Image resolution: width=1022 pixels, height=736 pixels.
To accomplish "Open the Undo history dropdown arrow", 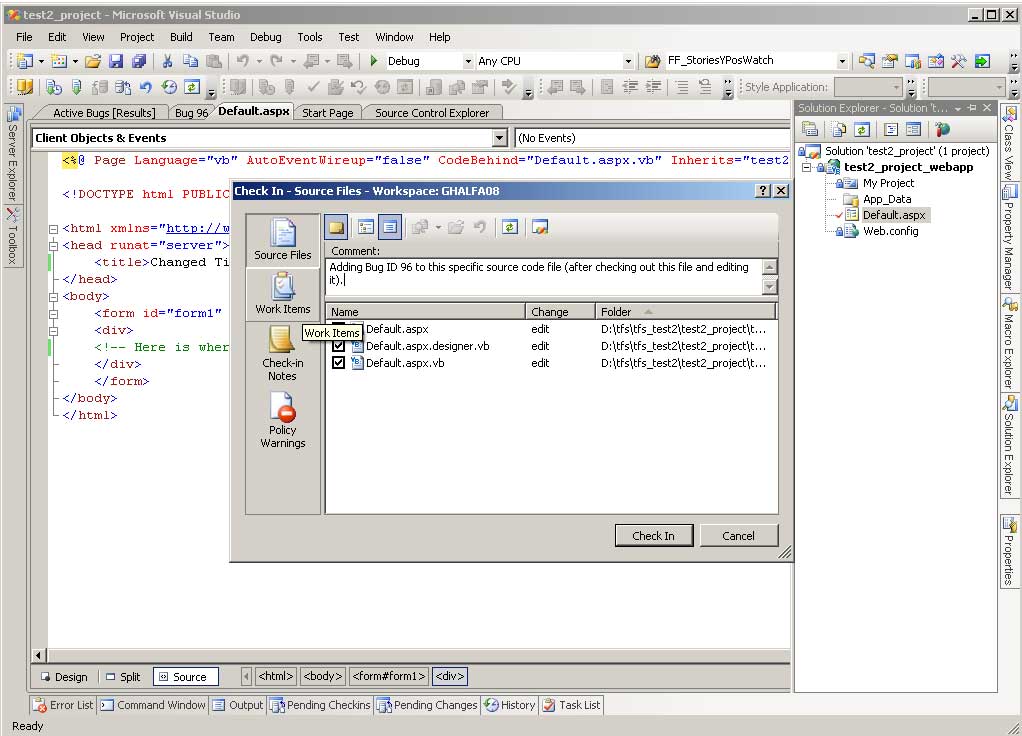I will pos(259,61).
